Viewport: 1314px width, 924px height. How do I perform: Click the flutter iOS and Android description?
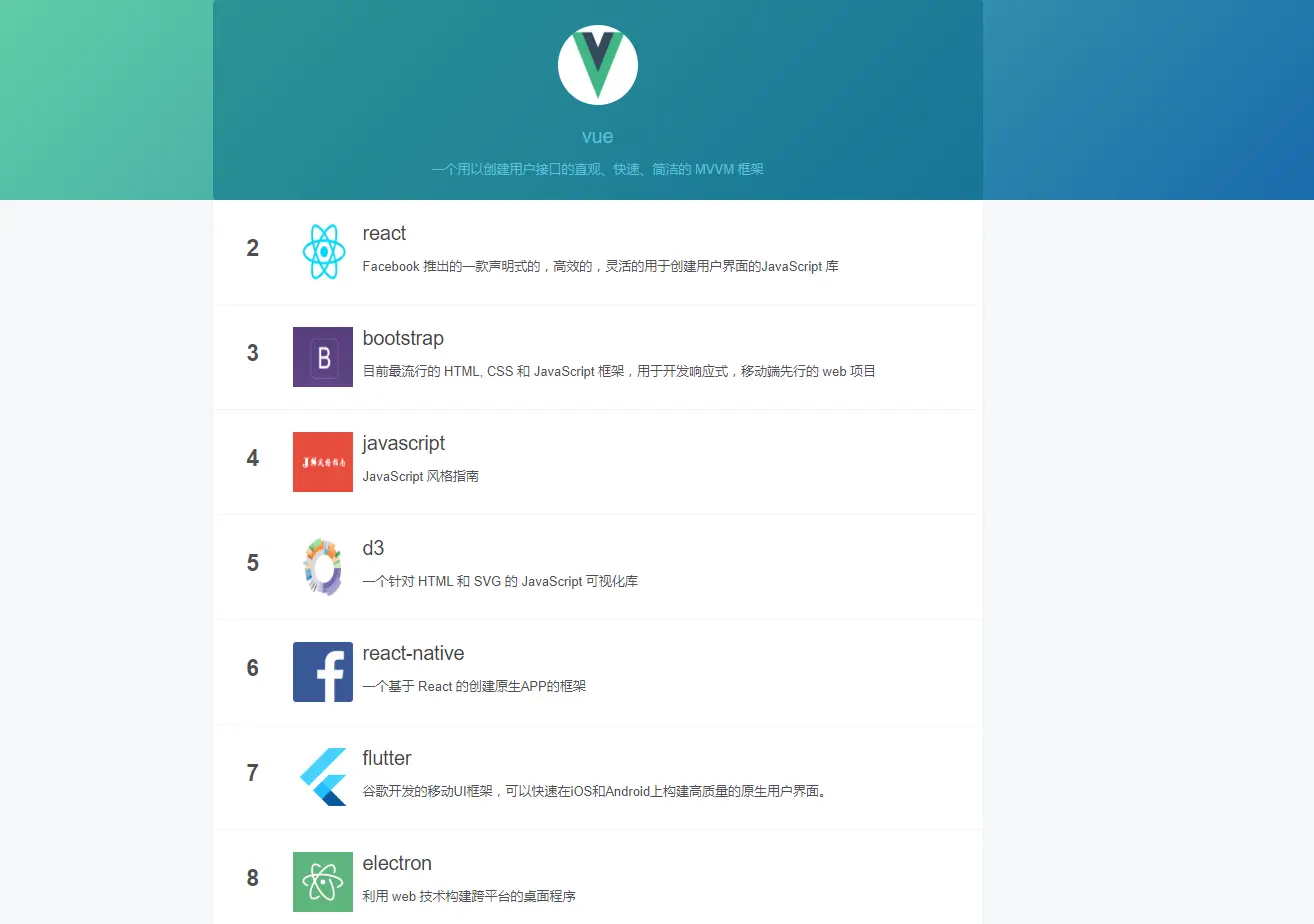tap(596, 792)
